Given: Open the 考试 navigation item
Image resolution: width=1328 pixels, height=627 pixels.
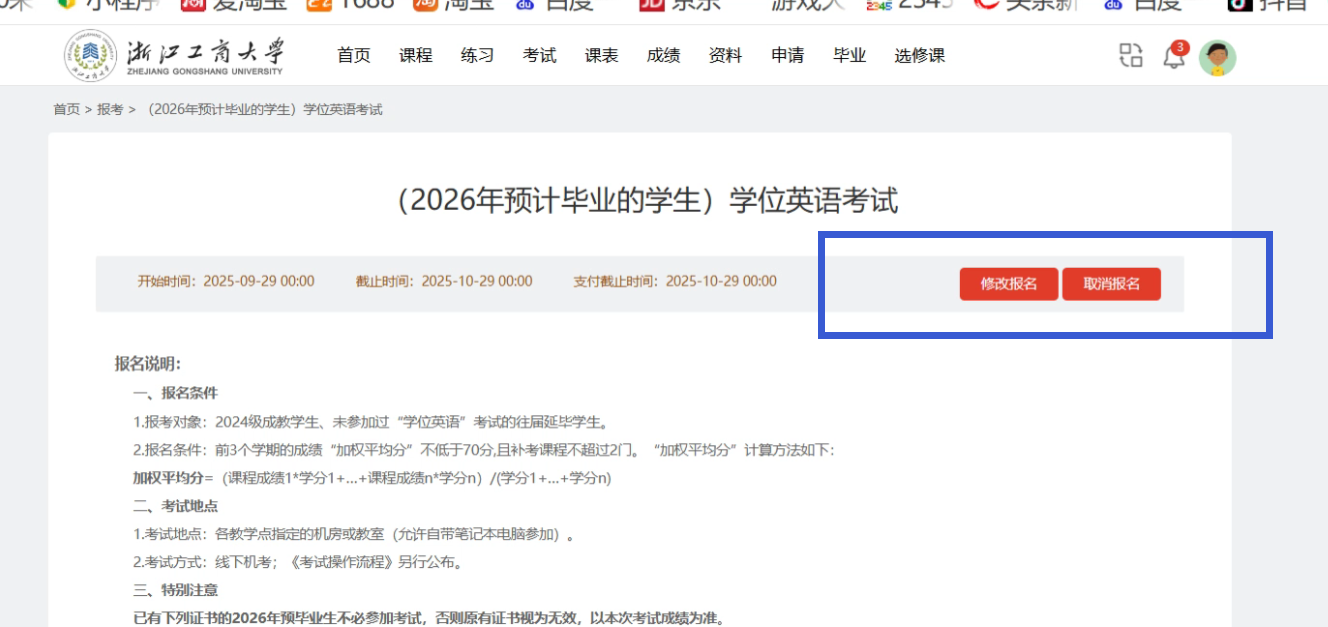Looking at the screenshot, I should click(540, 56).
